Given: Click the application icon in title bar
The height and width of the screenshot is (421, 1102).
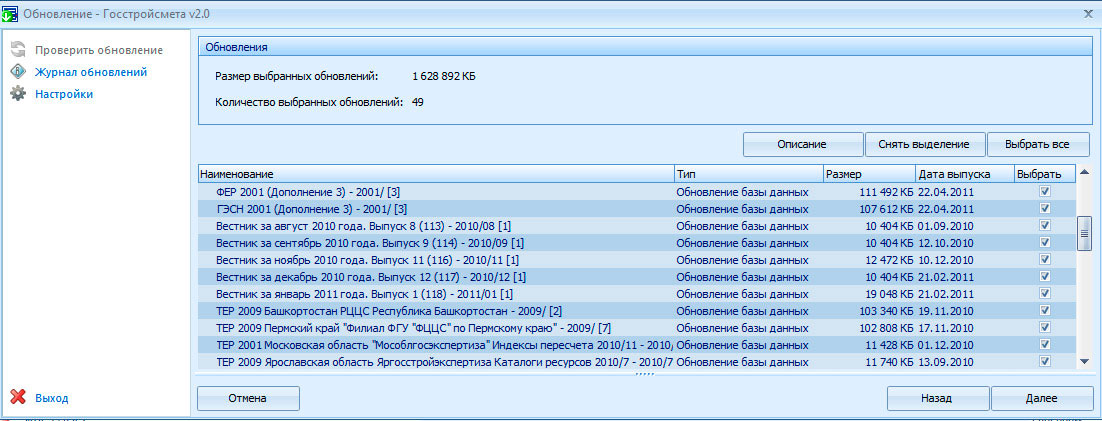Looking at the screenshot, I should pos(12,13).
